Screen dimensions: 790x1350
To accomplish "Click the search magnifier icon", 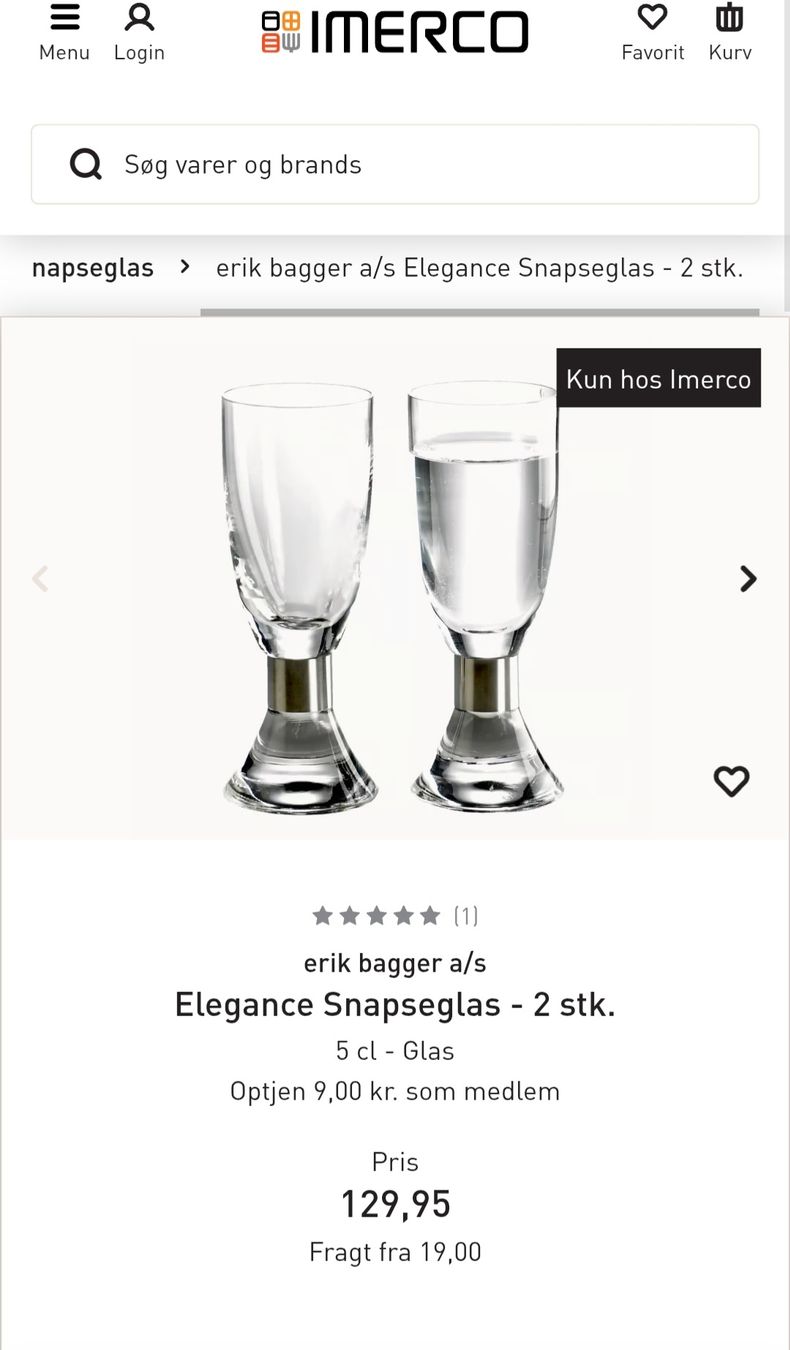I will [x=86, y=164].
